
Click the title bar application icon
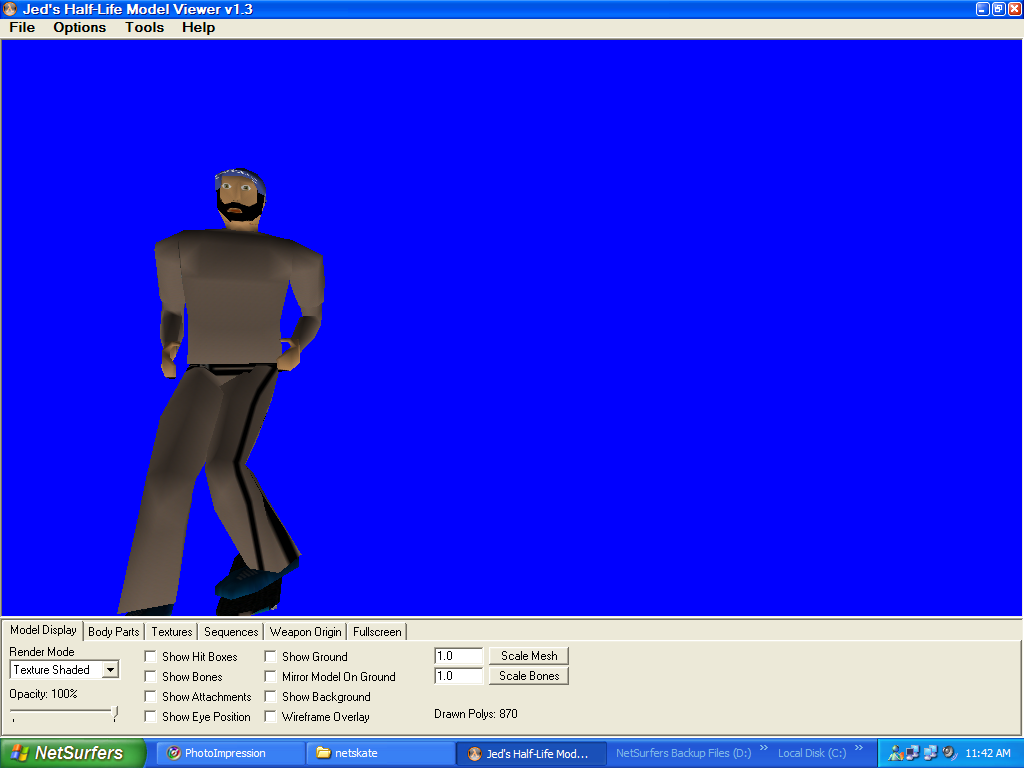click(10, 9)
